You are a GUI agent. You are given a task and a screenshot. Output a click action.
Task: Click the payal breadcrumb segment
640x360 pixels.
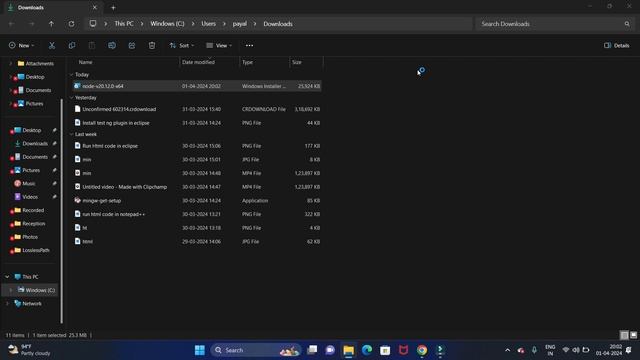click(x=240, y=24)
